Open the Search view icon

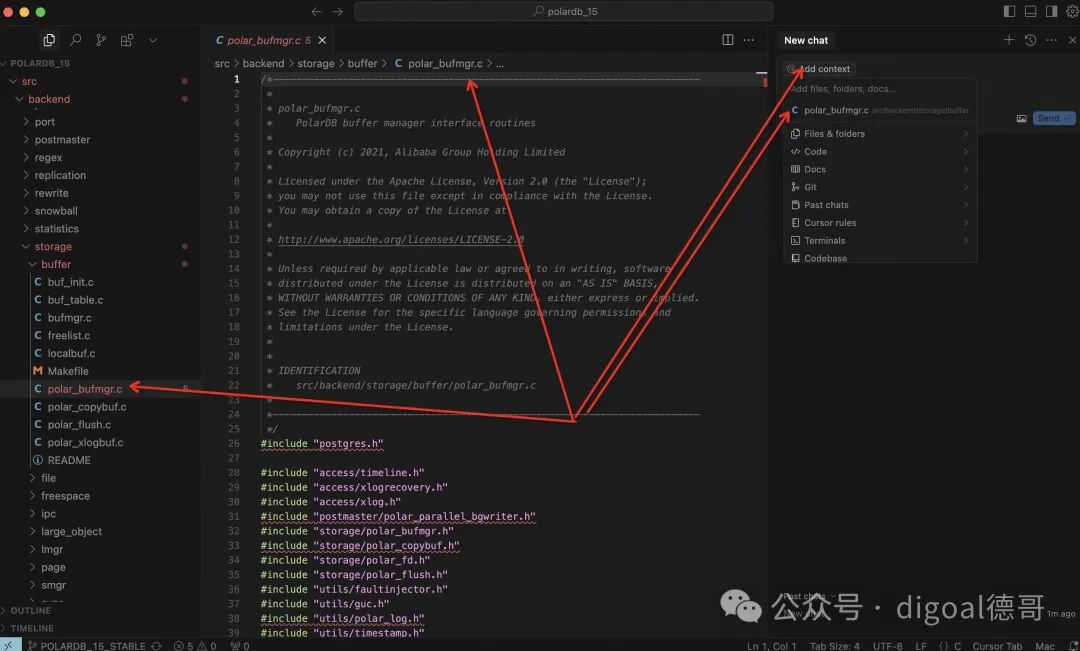(76, 40)
